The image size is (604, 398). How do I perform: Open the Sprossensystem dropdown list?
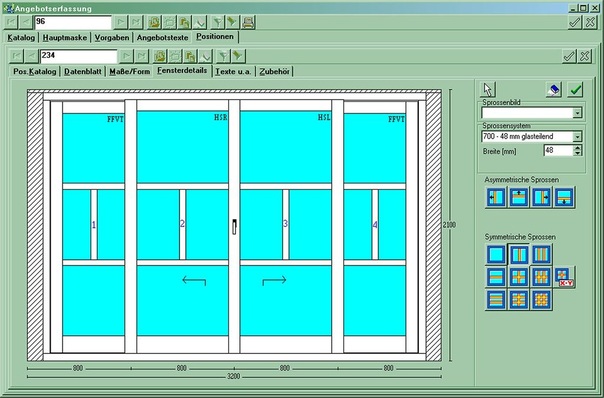[x=577, y=136]
